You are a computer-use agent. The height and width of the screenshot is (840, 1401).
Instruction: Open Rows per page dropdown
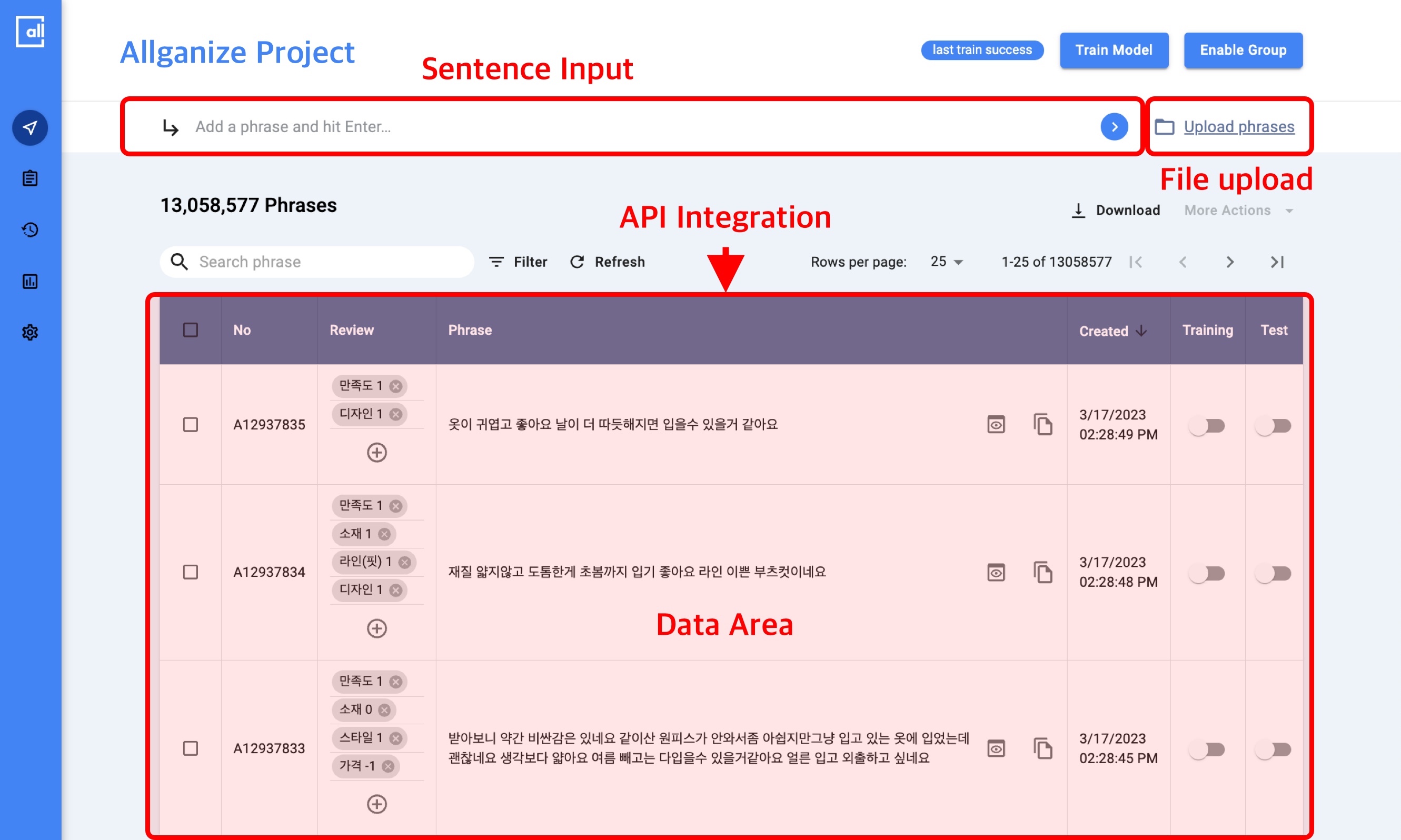click(x=946, y=262)
